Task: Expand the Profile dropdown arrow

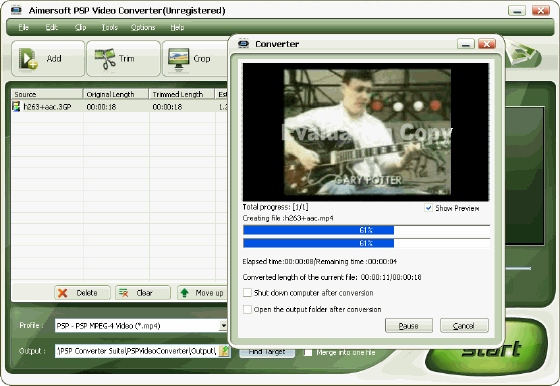Action: (223, 325)
